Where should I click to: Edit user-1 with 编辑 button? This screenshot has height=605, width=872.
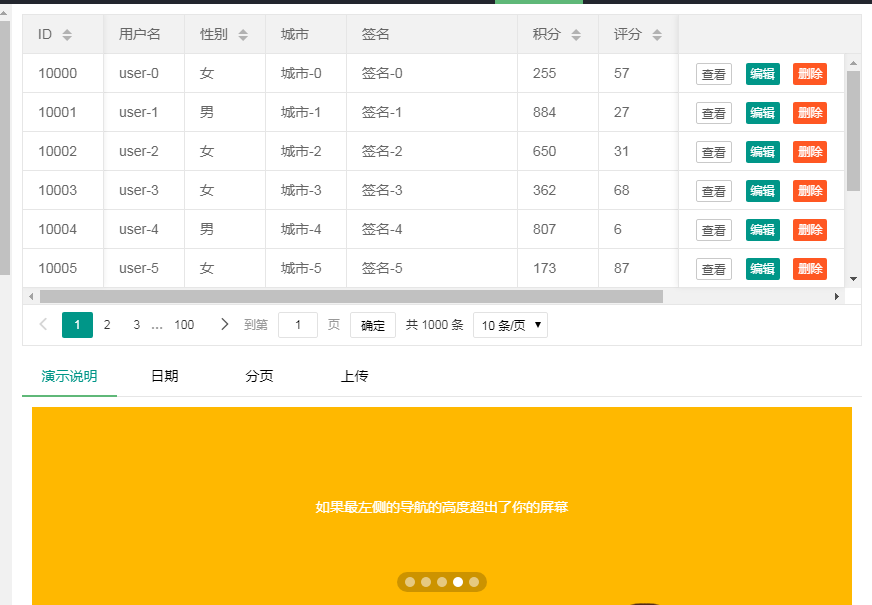pos(762,113)
